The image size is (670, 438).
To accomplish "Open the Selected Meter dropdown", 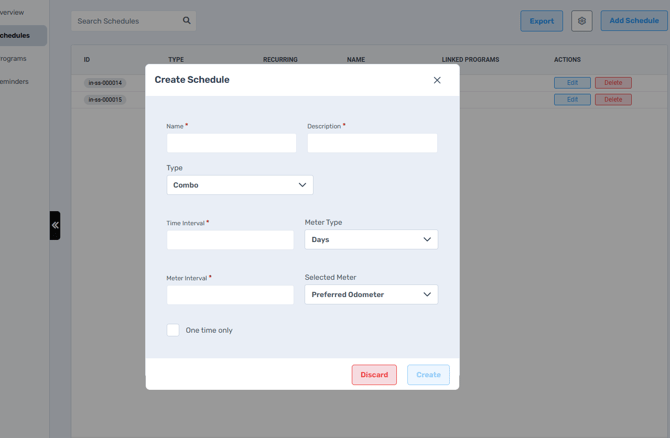I will [x=371, y=295].
